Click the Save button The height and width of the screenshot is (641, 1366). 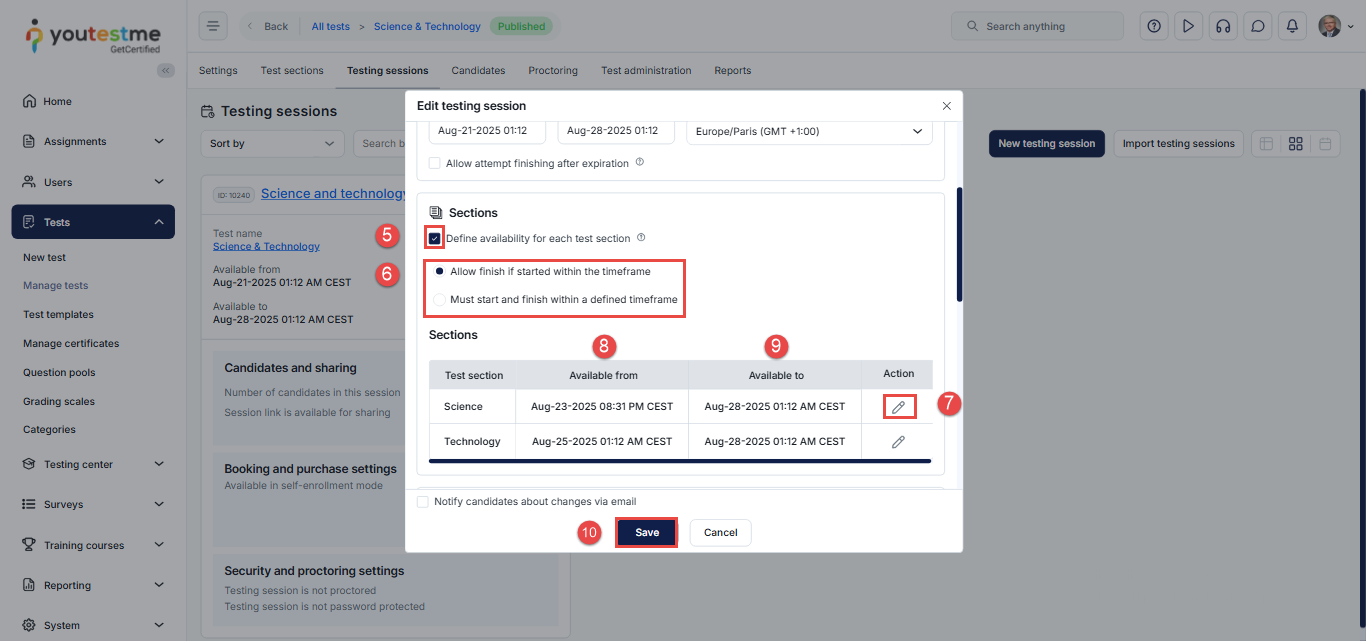tap(647, 533)
